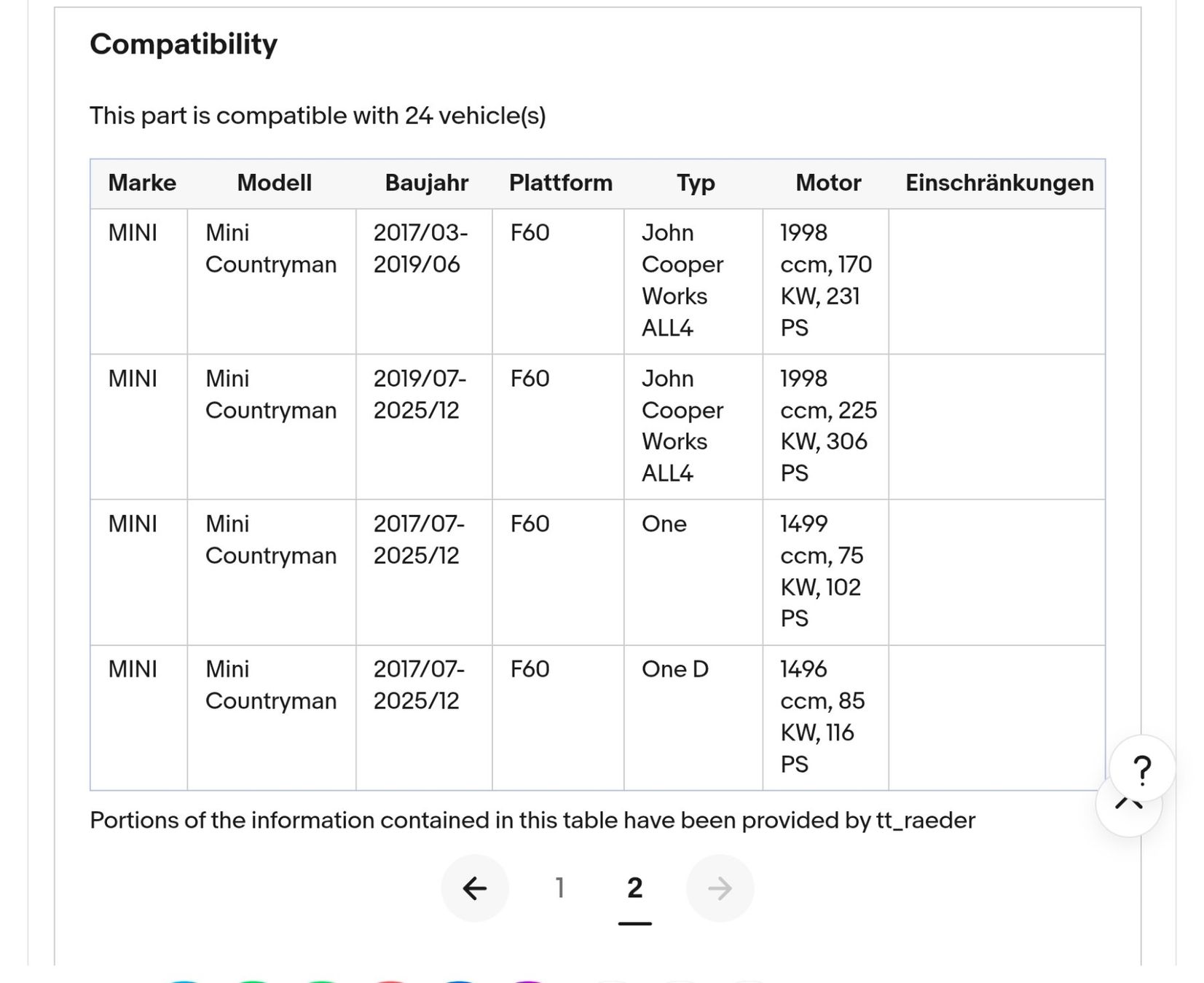This screenshot has height=983, width=1204.
Task: Go to the previous compatibility page arrow
Action: click(x=474, y=888)
